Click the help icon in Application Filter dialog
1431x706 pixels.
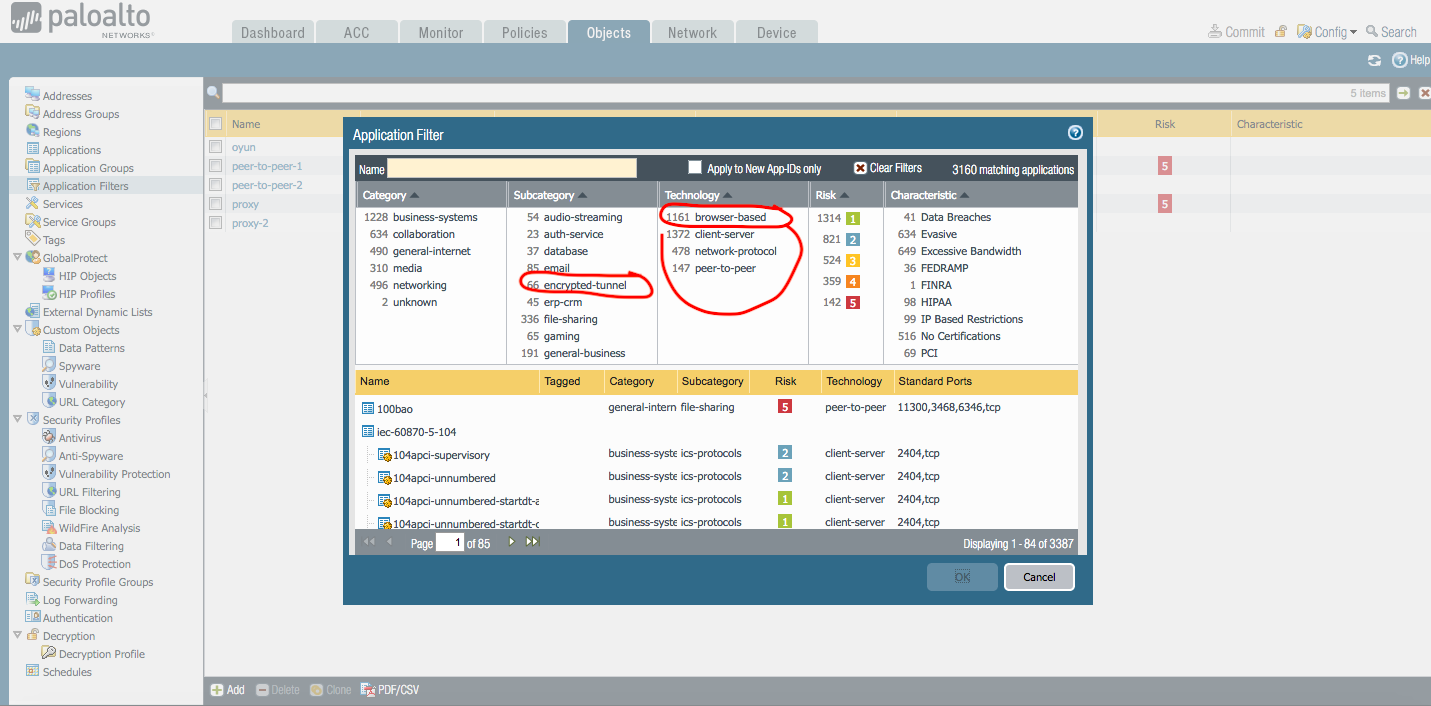click(1075, 133)
